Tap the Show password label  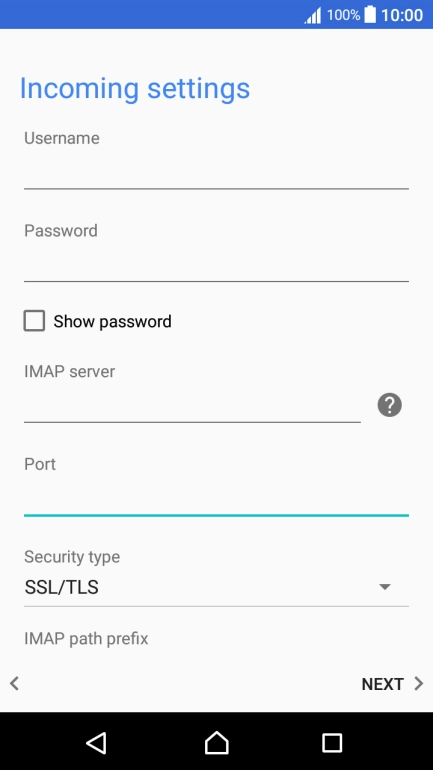pyautogui.click(x=112, y=321)
